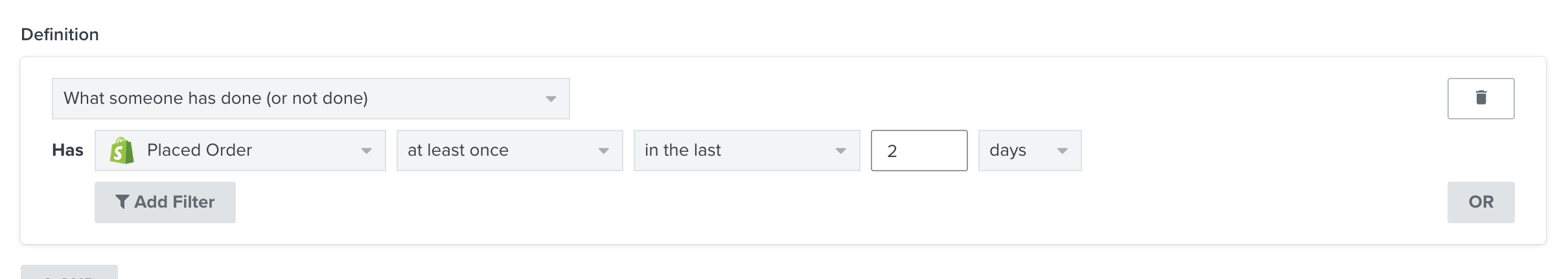
Task: Click the Shopify bag icon
Action: point(122,151)
